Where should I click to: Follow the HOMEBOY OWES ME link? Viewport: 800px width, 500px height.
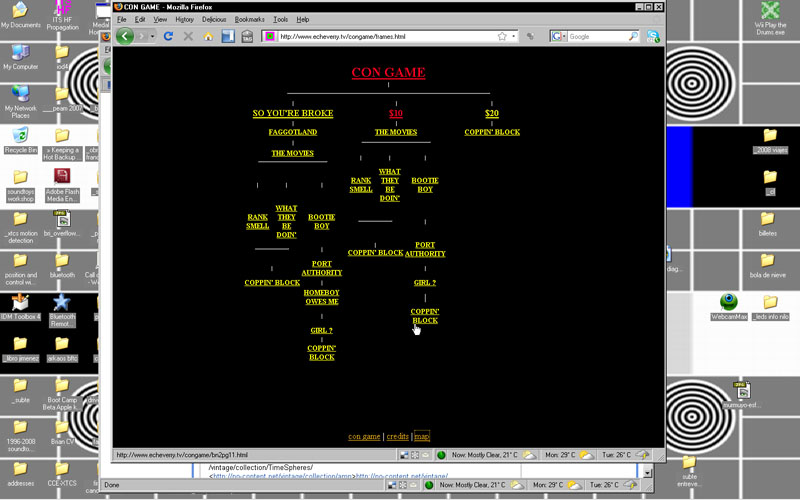(321, 296)
